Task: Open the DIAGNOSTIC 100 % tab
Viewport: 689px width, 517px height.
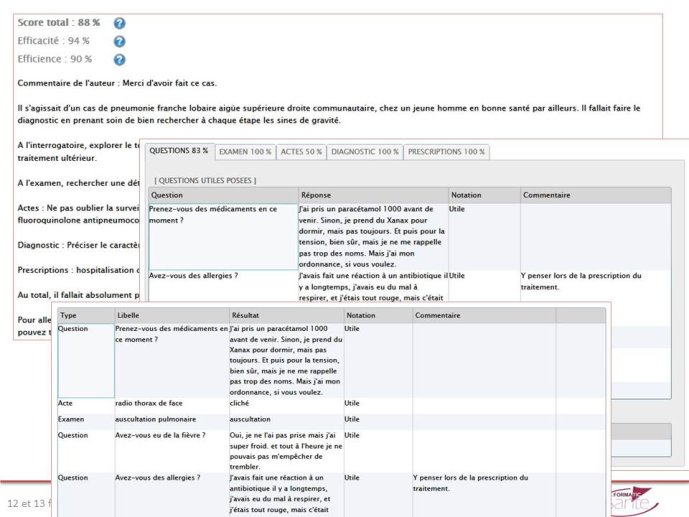Action: (x=365, y=152)
